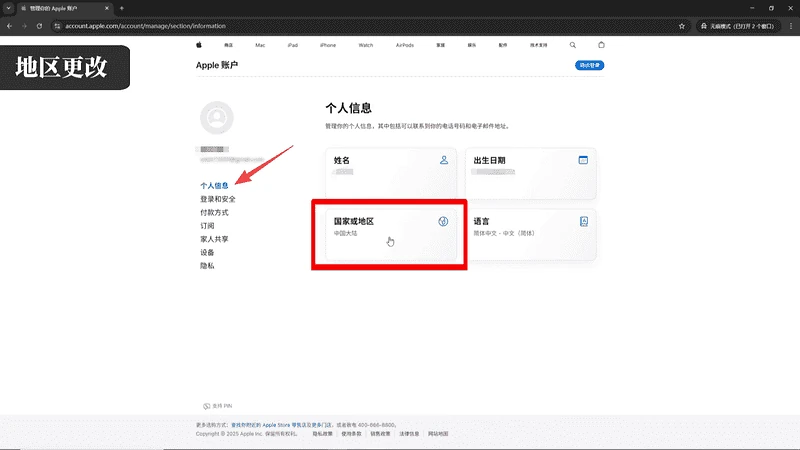Open the incognito window indicator
The image size is (800, 450).
738,26
